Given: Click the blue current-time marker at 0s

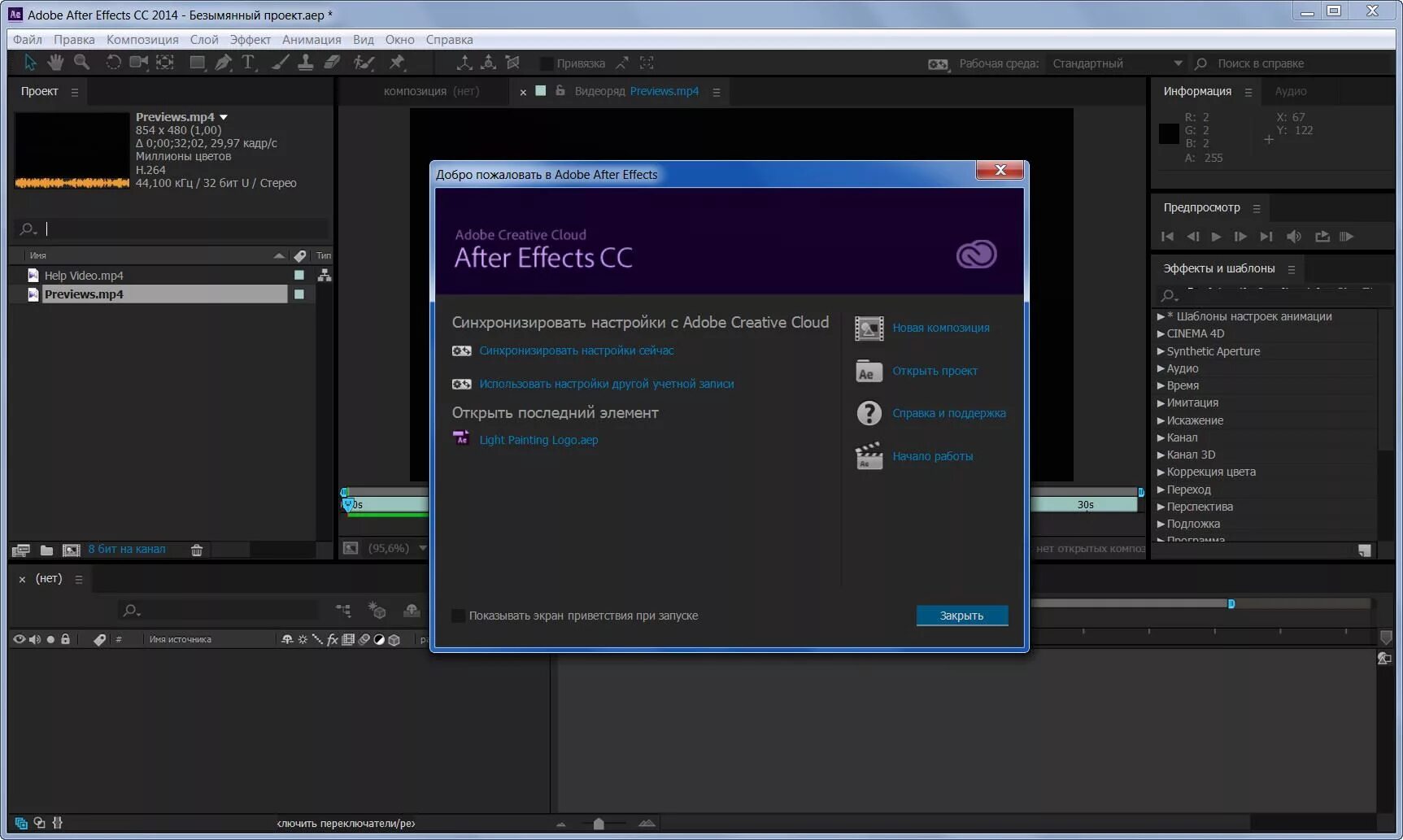Looking at the screenshot, I should pyautogui.click(x=348, y=505).
